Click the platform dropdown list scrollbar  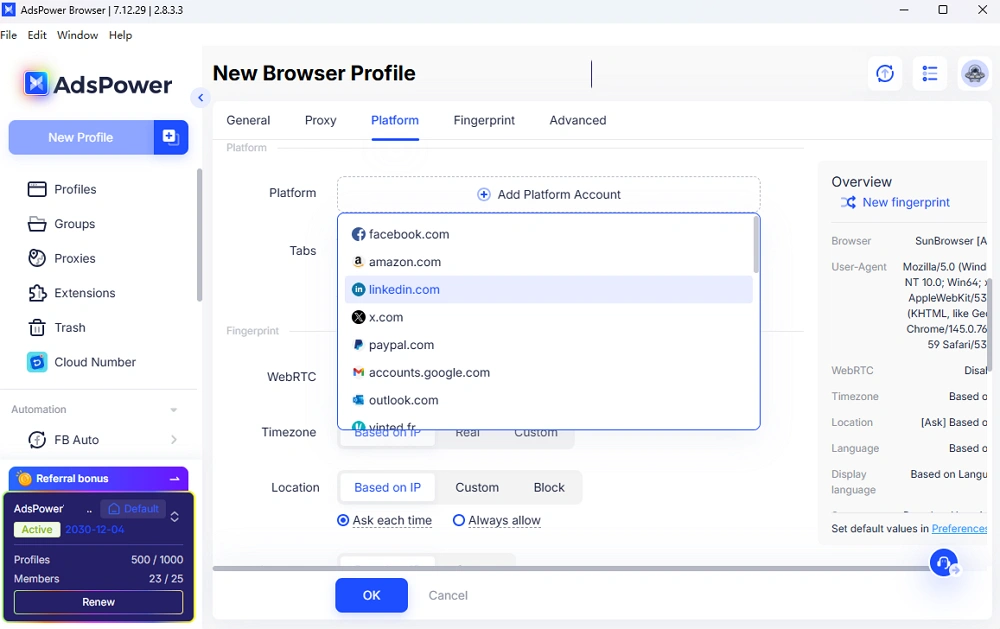pos(756,246)
